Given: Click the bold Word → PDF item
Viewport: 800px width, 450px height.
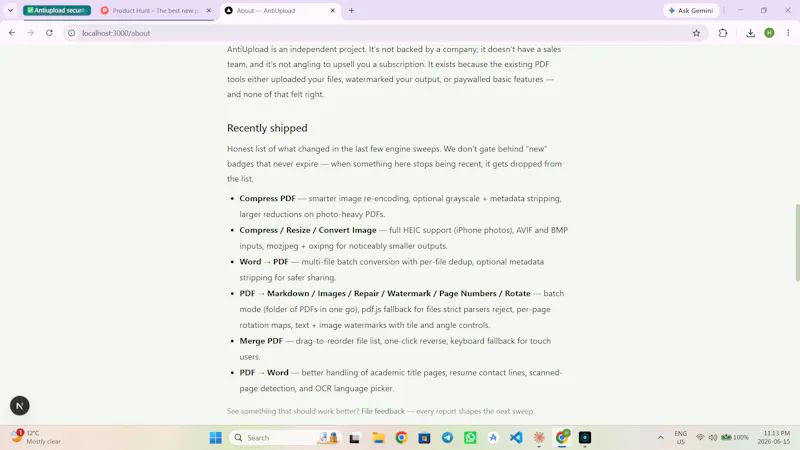Looking at the screenshot, I should coord(264,262).
